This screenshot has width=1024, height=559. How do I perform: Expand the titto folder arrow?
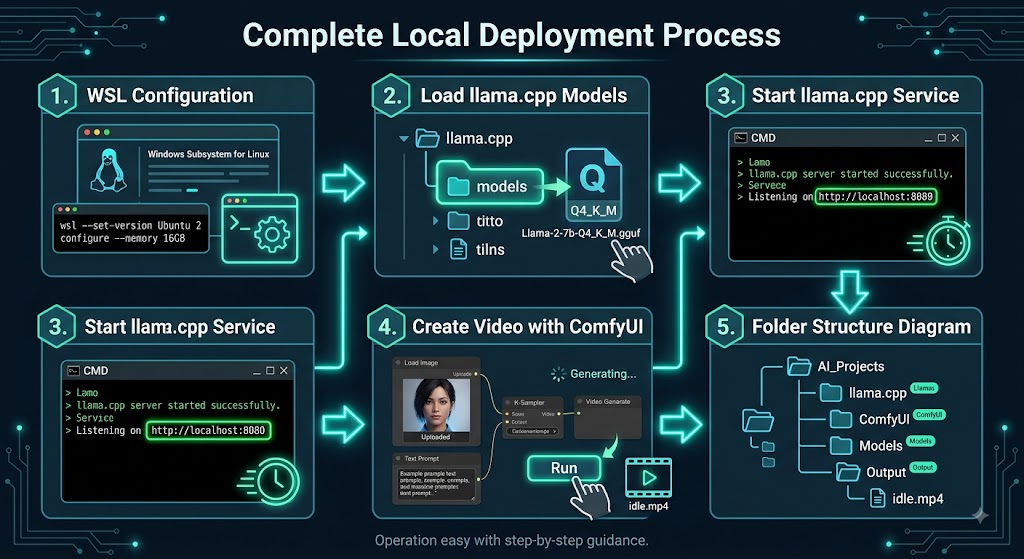coord(436,221)
